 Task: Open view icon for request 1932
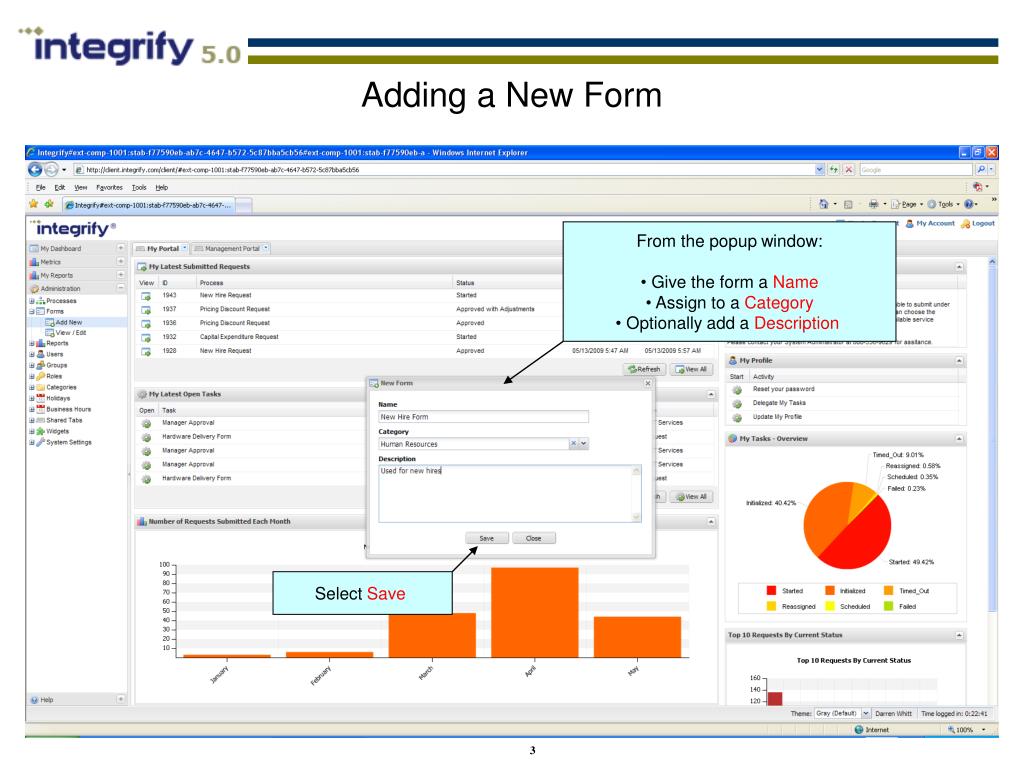[x=146, y=338]
